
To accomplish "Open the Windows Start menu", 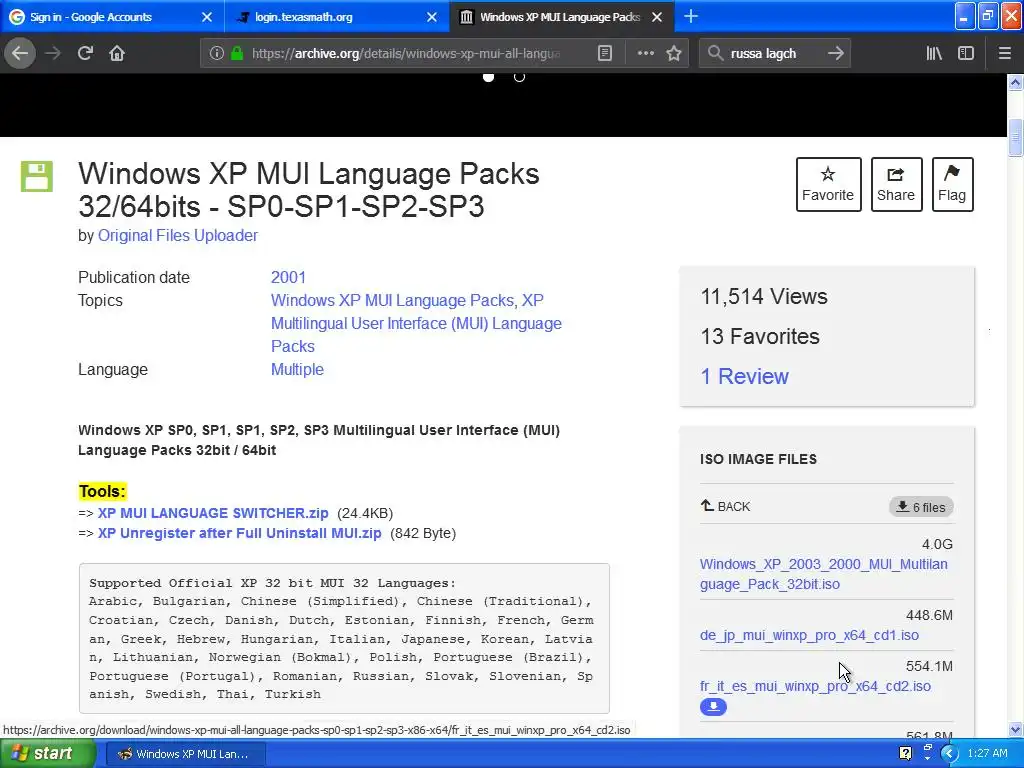I will [x=48, y=754].
